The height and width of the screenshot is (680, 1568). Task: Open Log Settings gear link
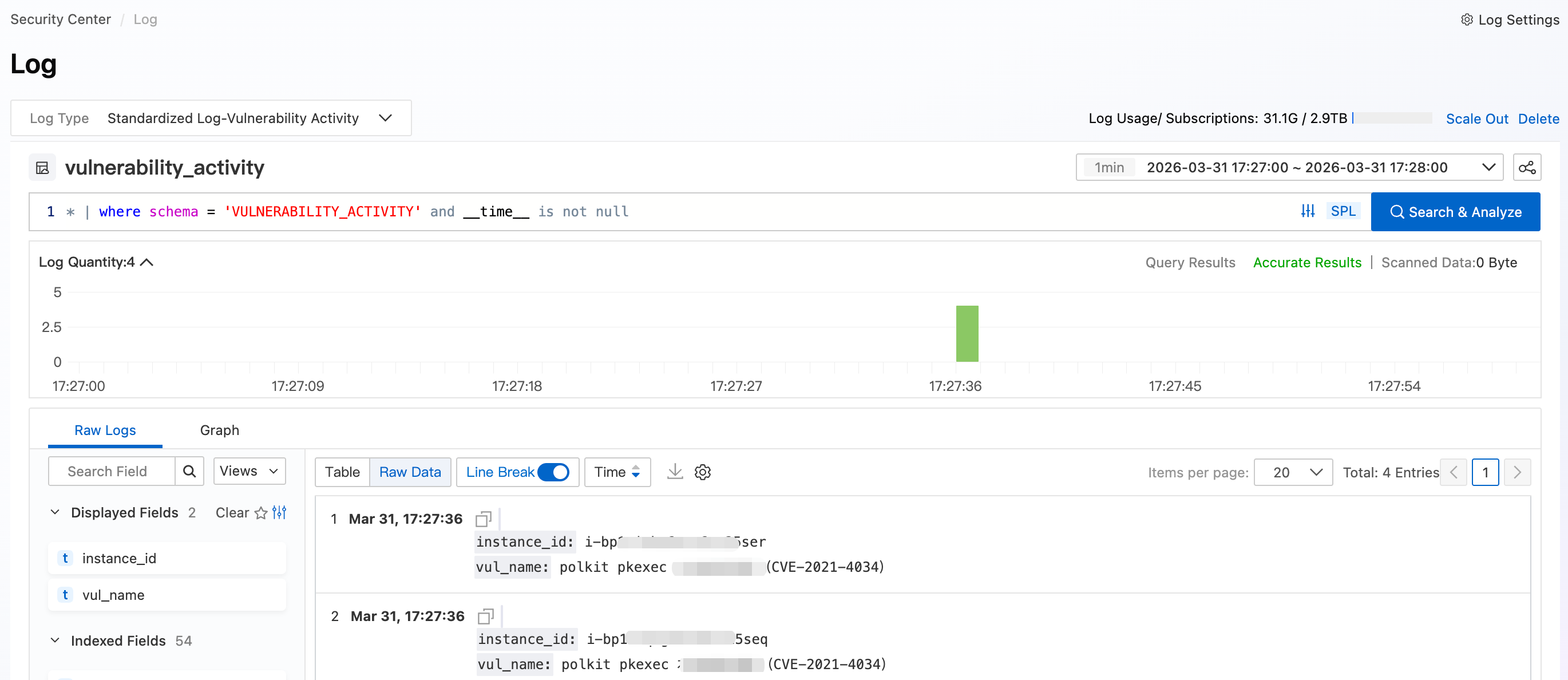point(1510,19)
